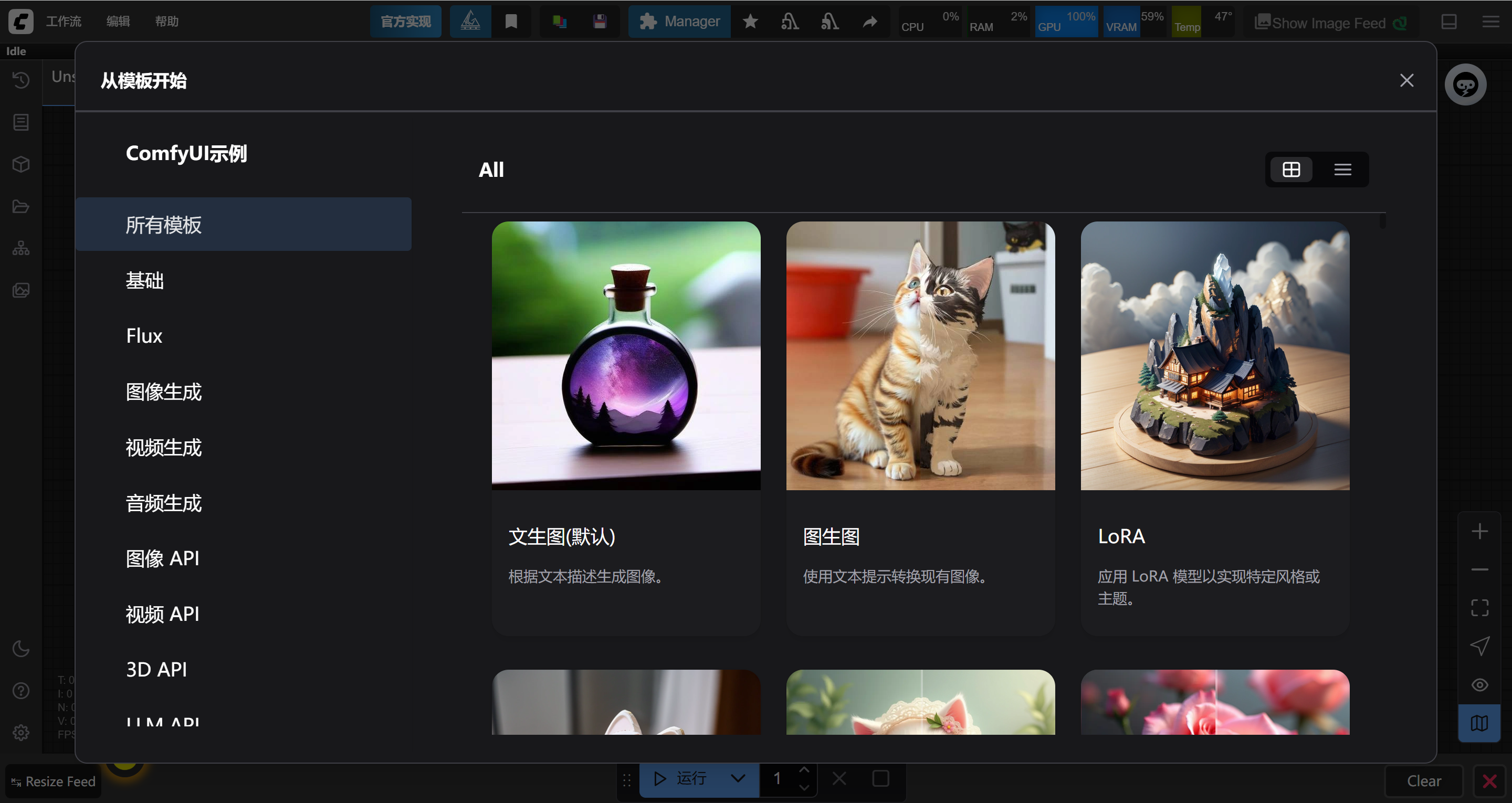Open the model library (cube) icon in sidebar
Image resolution: width=1512 pixels, height=803 pixels.
(20, 164)
